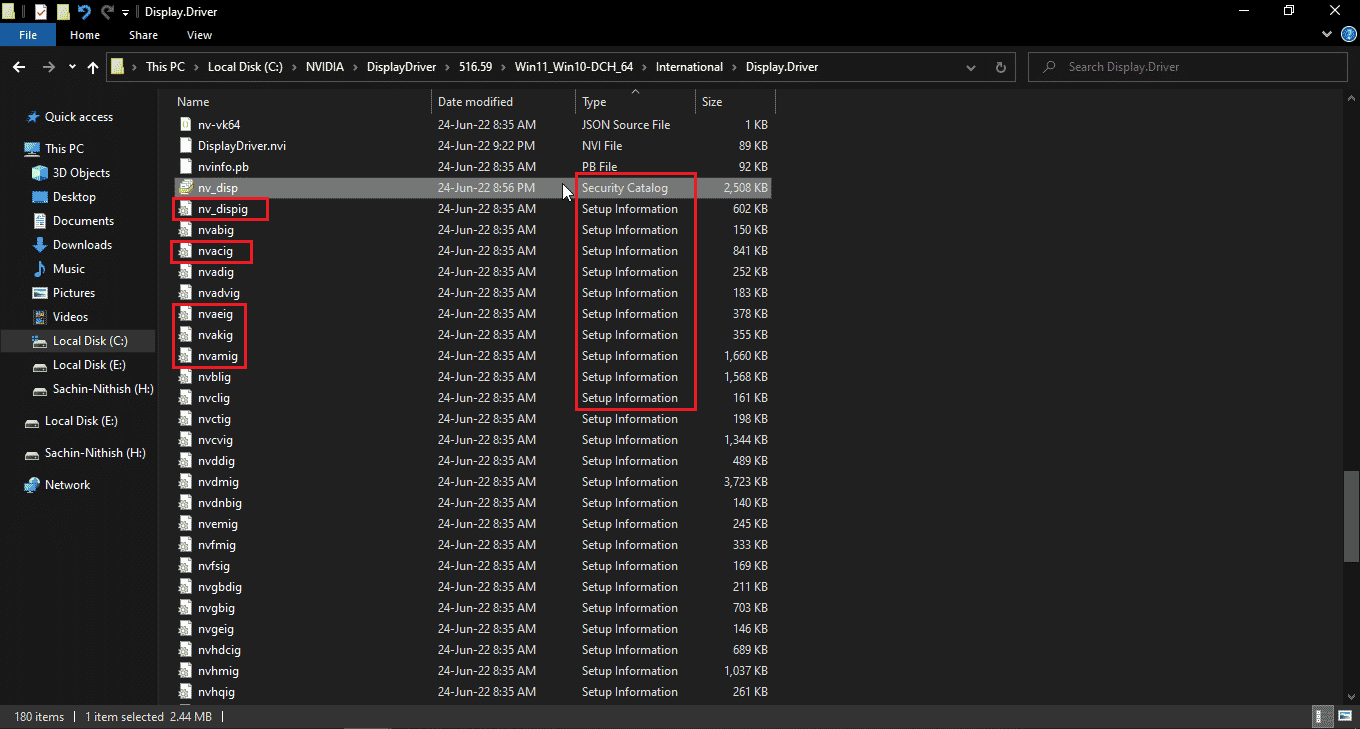Select Network in navigation pane
The width and height of the screenshot is (1360, 729).
pos(67,485)
